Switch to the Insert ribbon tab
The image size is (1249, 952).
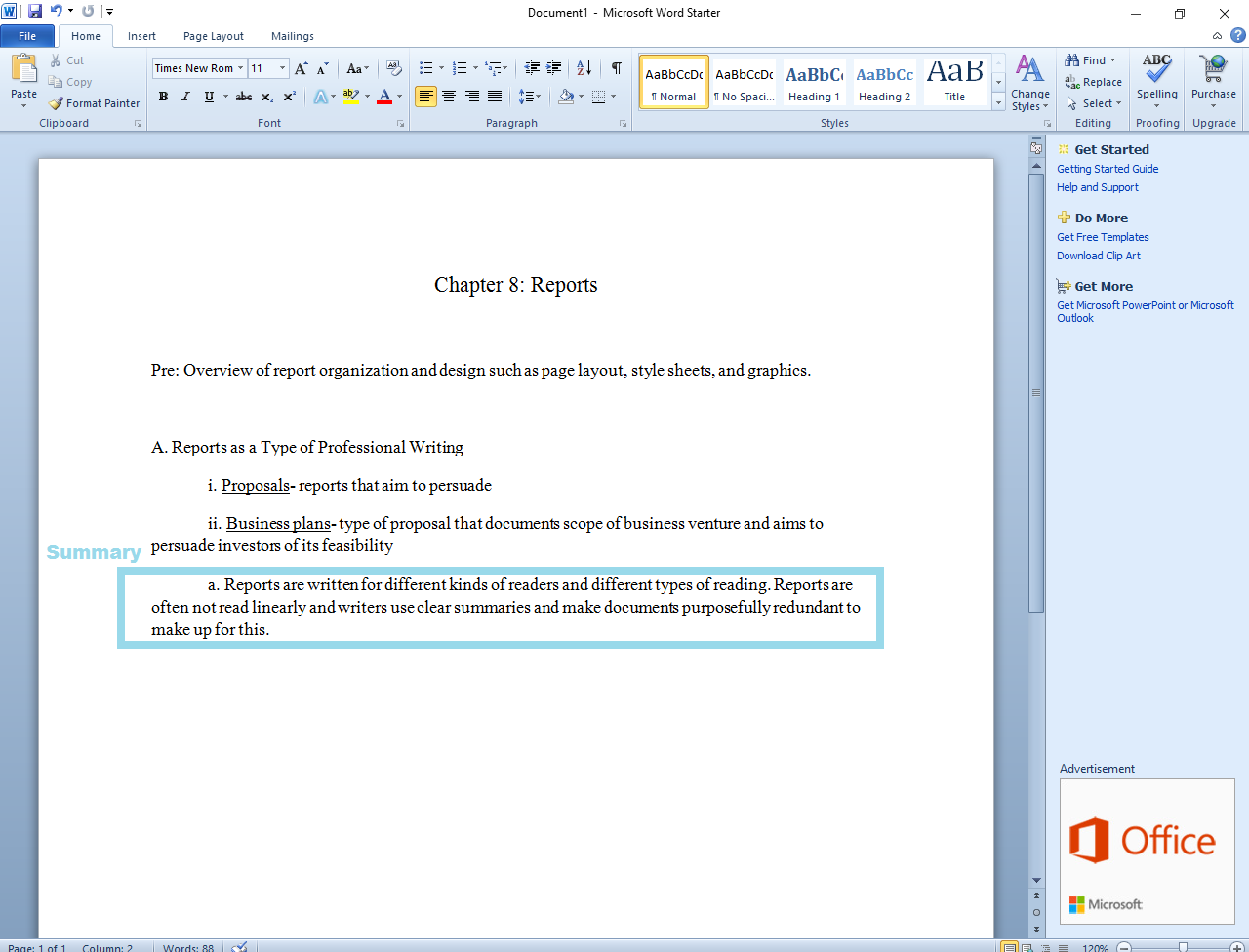pyautogui.click(x=141, y=36)
